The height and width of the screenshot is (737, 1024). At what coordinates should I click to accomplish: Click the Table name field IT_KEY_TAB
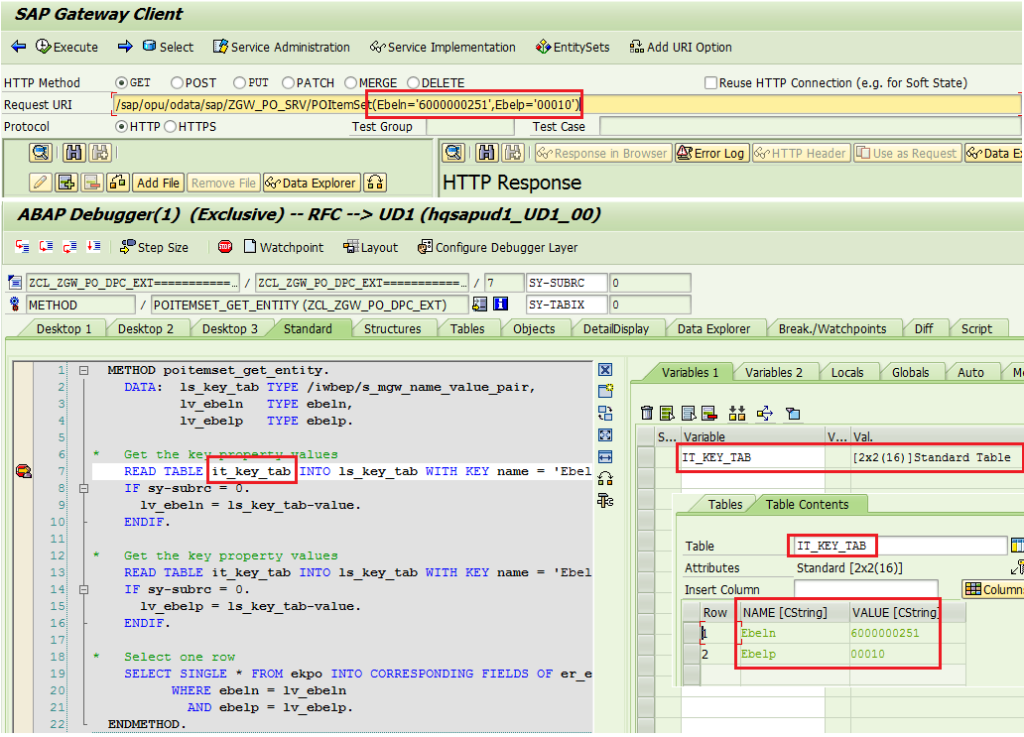(899, 546)
